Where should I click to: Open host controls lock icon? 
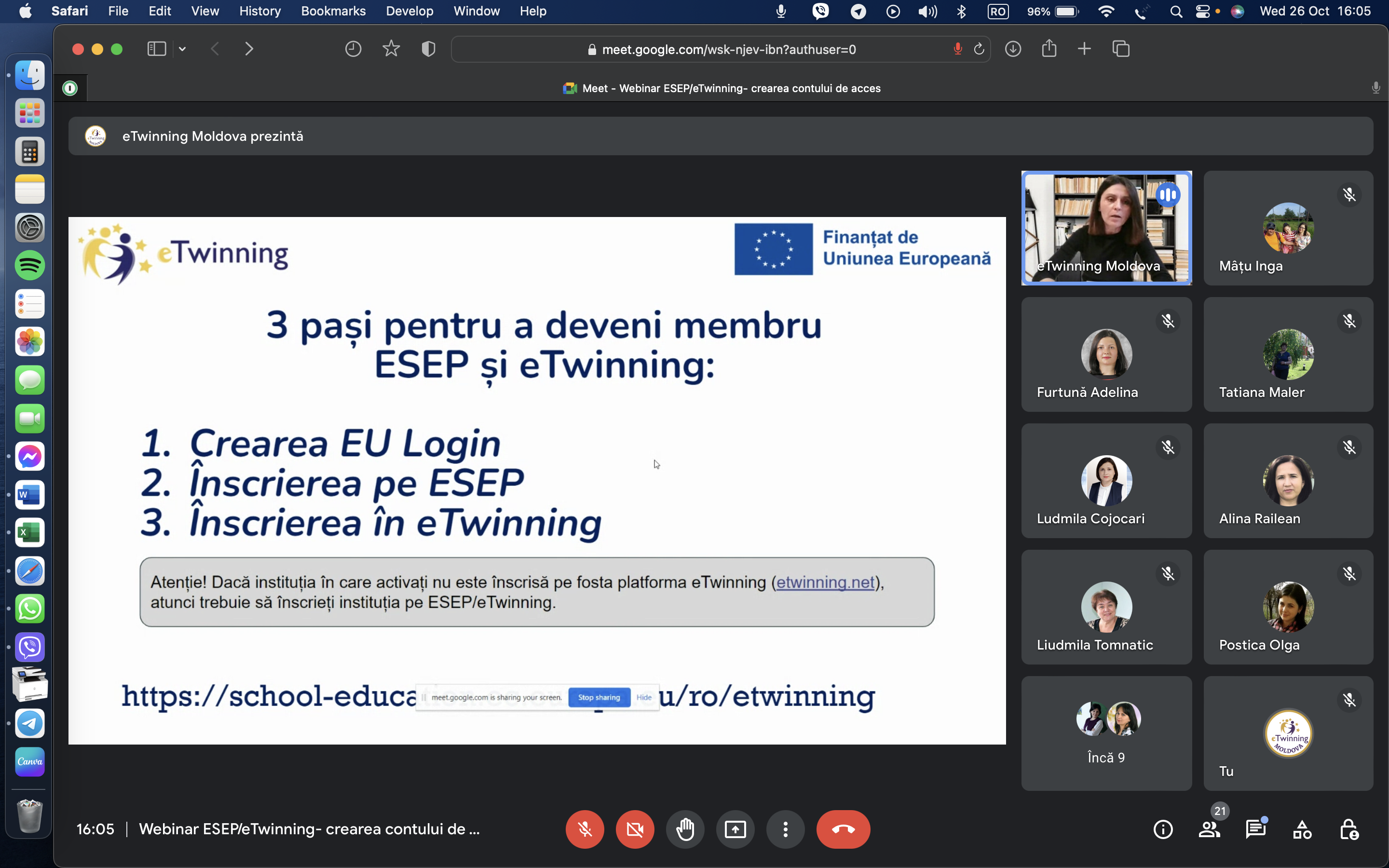1349,829
